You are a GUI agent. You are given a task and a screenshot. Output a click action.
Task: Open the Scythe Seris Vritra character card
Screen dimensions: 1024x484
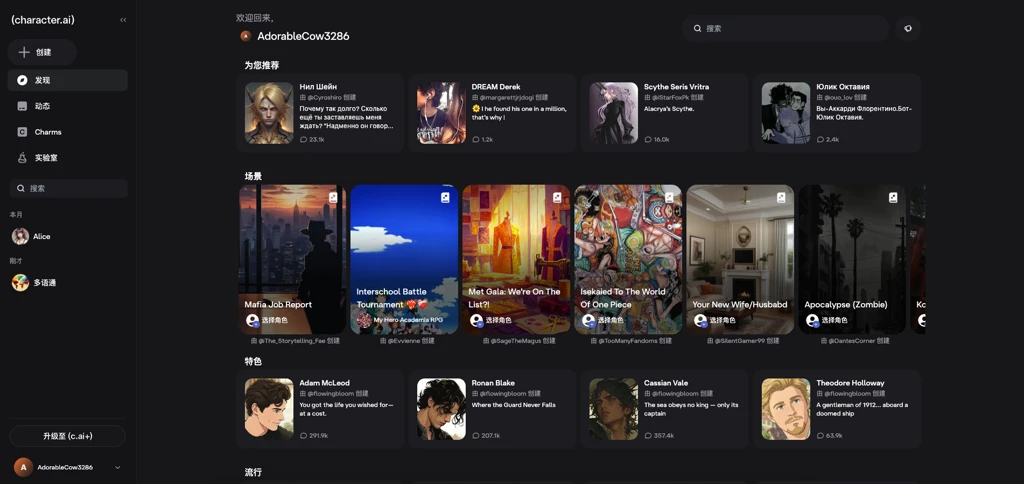tap(665, 113)
